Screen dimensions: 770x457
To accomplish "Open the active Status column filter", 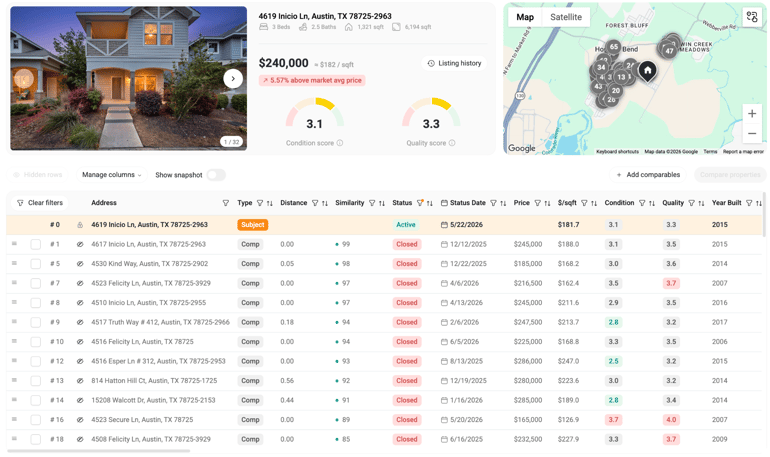I will (420, 203).
